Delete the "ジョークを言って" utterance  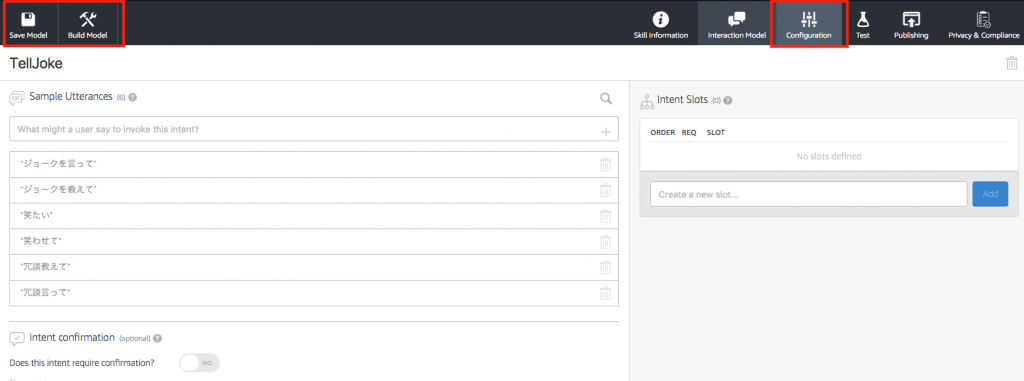tap(605, 165)
